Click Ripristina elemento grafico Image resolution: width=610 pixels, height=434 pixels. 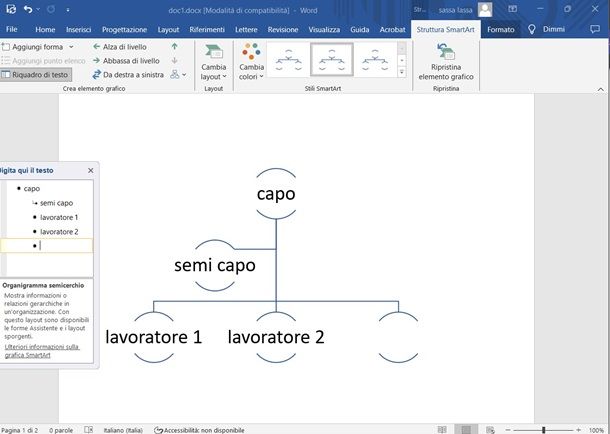[446, 62]
